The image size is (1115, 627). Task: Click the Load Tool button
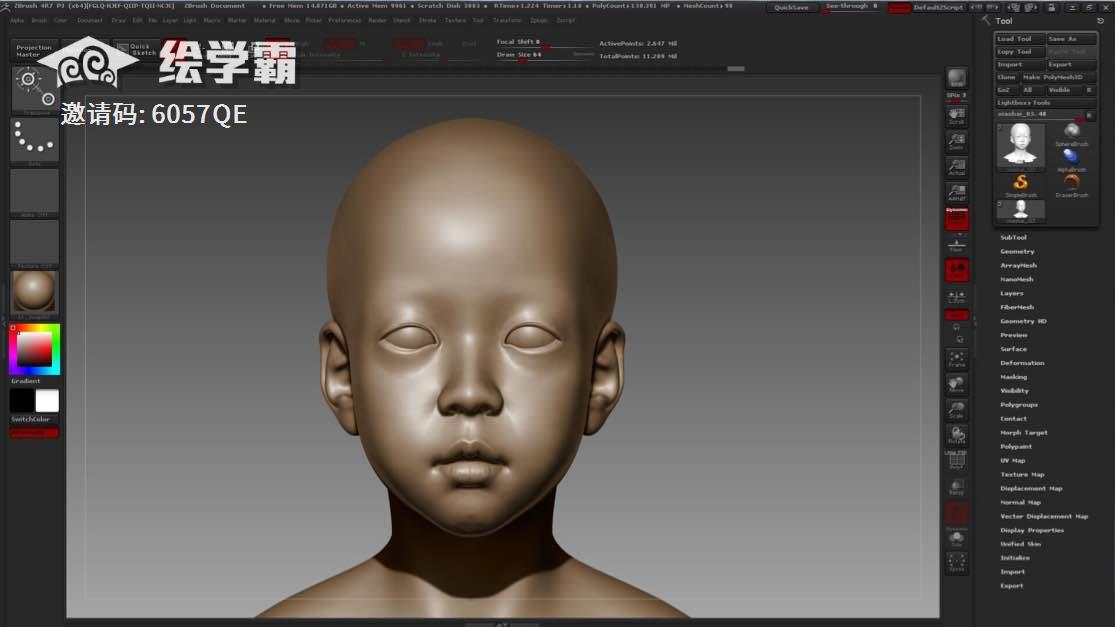[1018, 39]
